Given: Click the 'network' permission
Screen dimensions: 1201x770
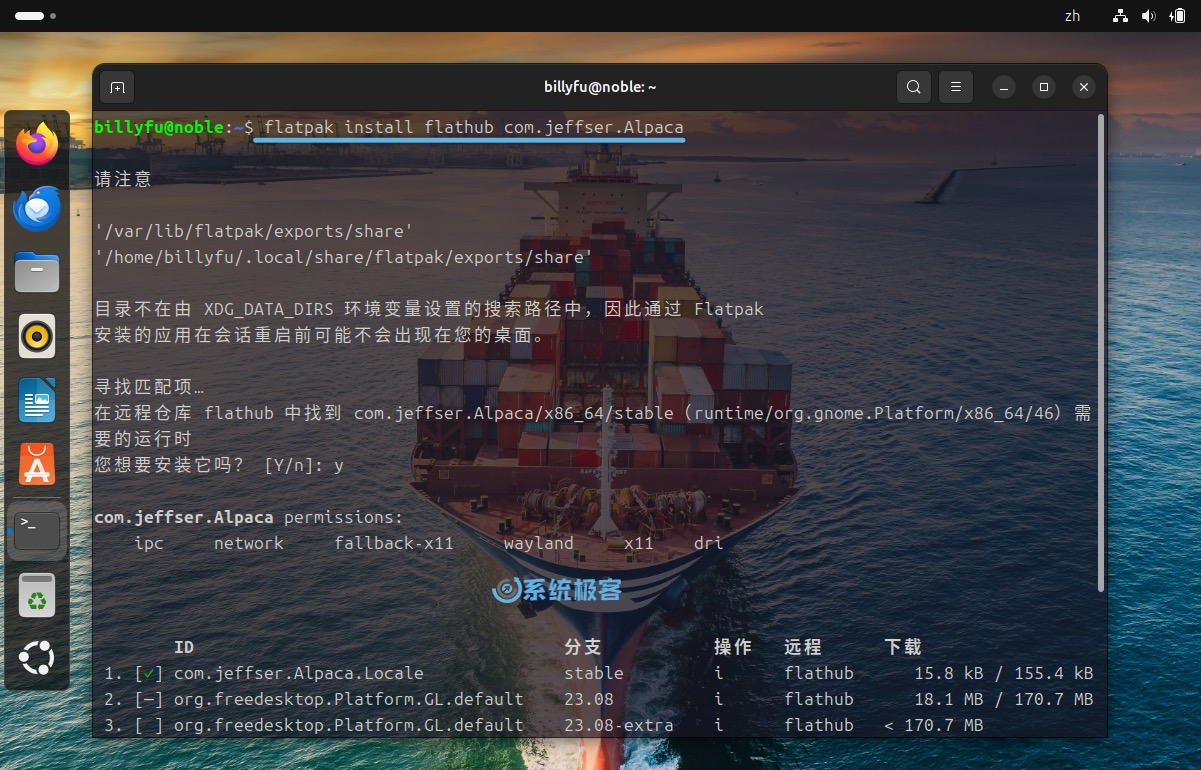Looking at the screenshot, I should point(249,543).
